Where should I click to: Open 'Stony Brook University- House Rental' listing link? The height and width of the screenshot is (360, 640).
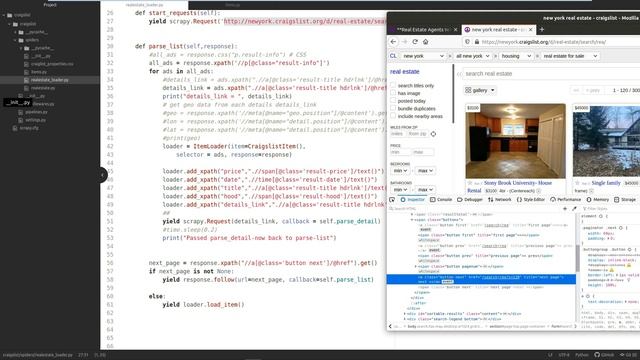tap(518, 183)
